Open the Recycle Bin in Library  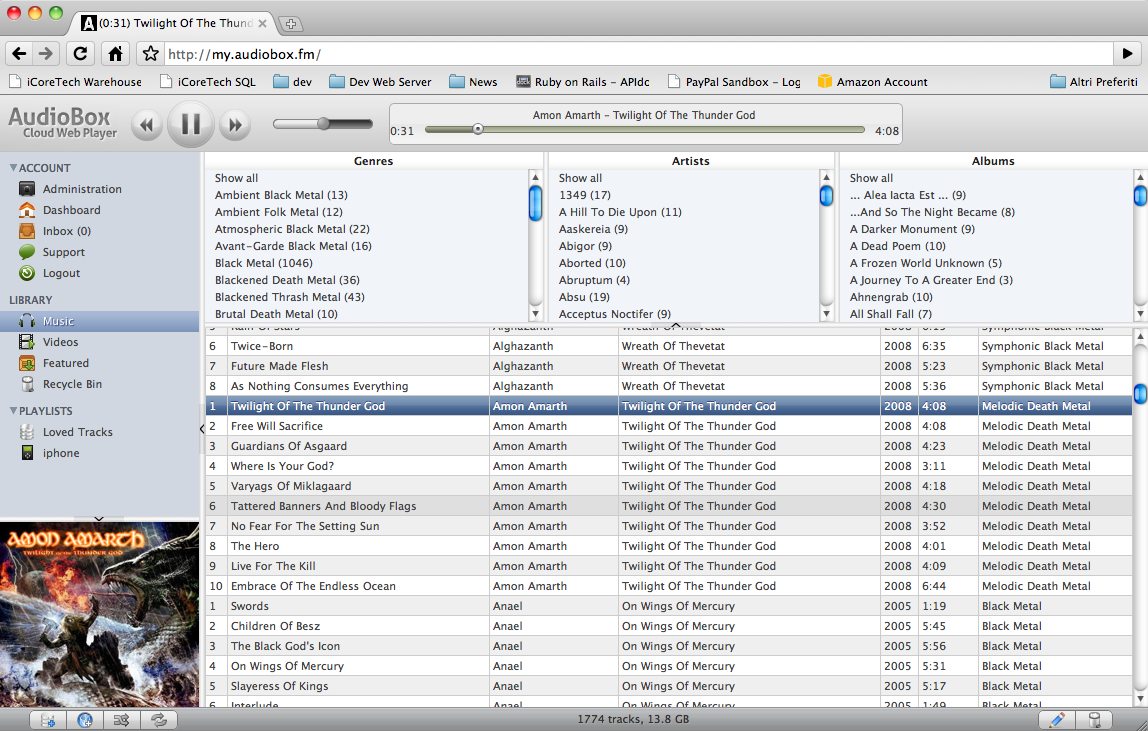pos(72,384)
